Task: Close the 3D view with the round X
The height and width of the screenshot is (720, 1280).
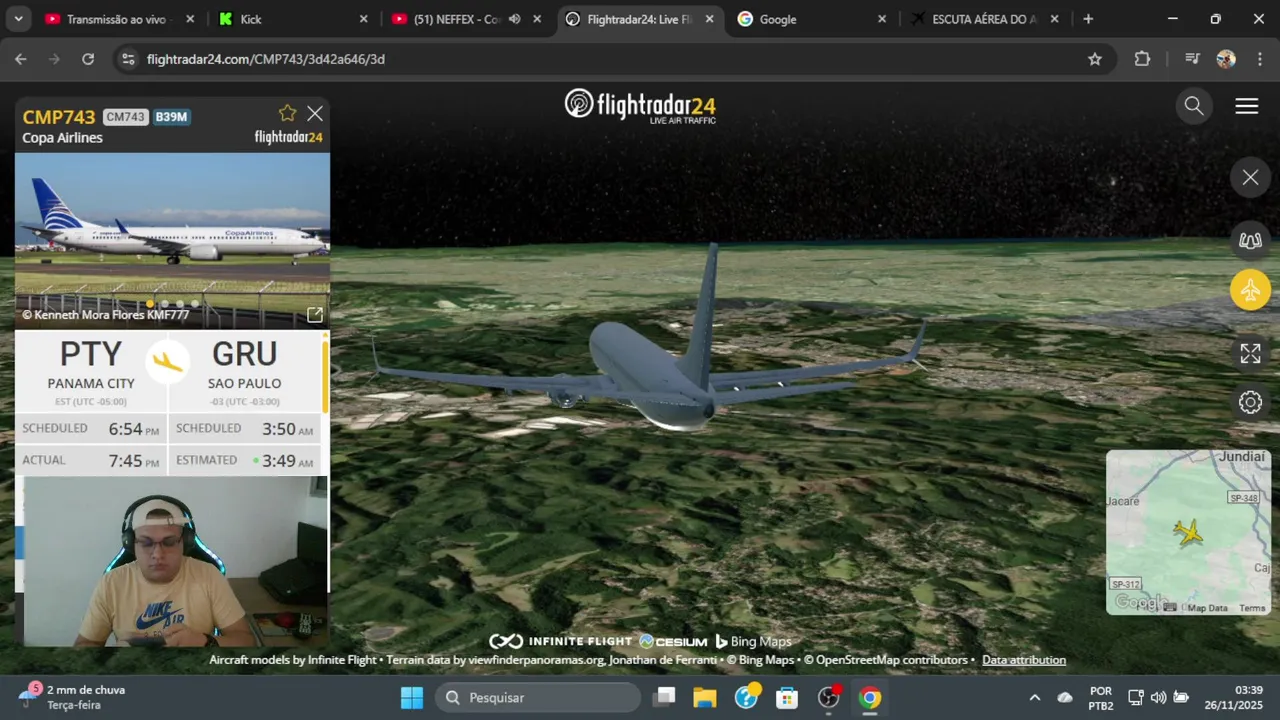Action: 1250,178
